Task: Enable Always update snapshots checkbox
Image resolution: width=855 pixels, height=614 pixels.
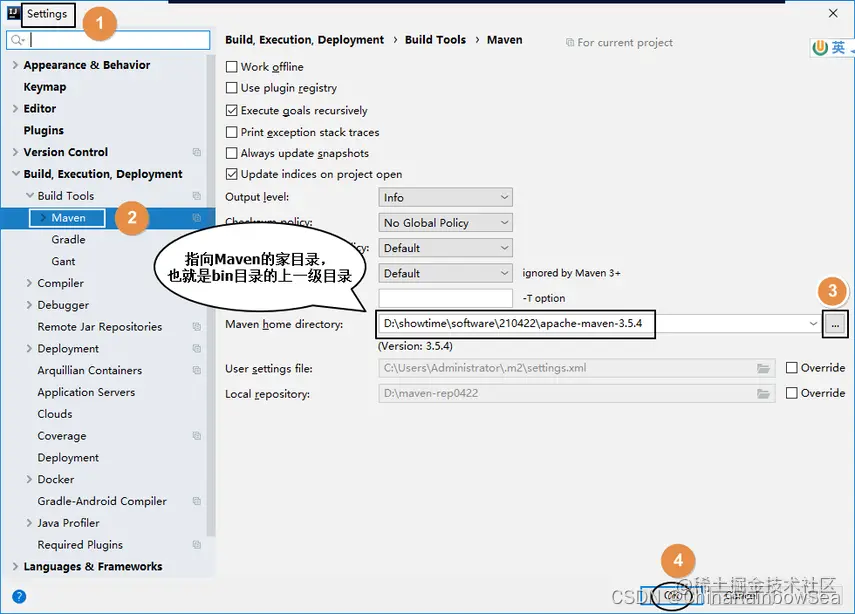Action: pyautogui.click(x=232, y=153)
